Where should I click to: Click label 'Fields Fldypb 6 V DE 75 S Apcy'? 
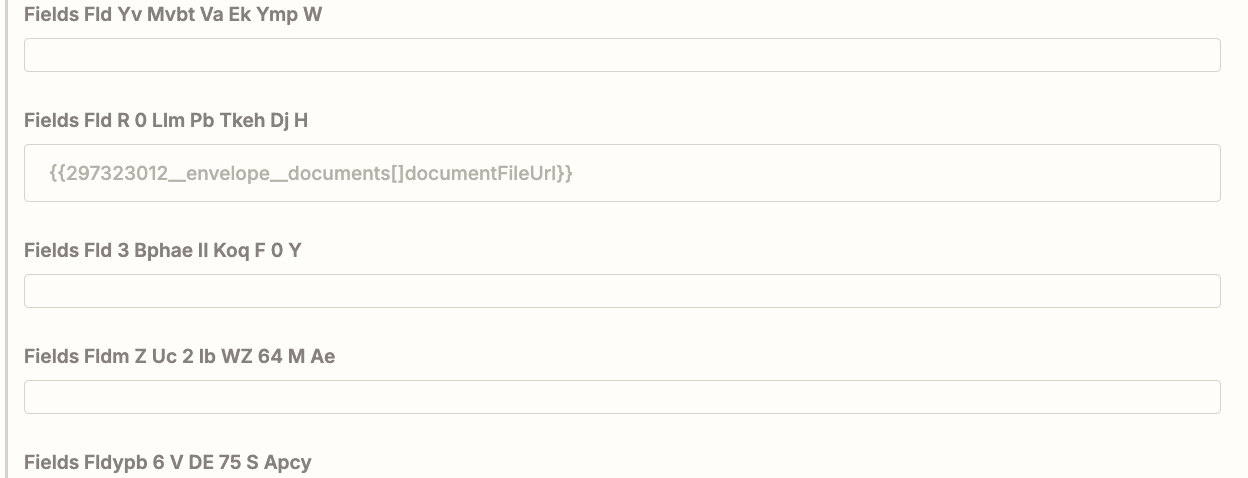click(x=167, y=462)
